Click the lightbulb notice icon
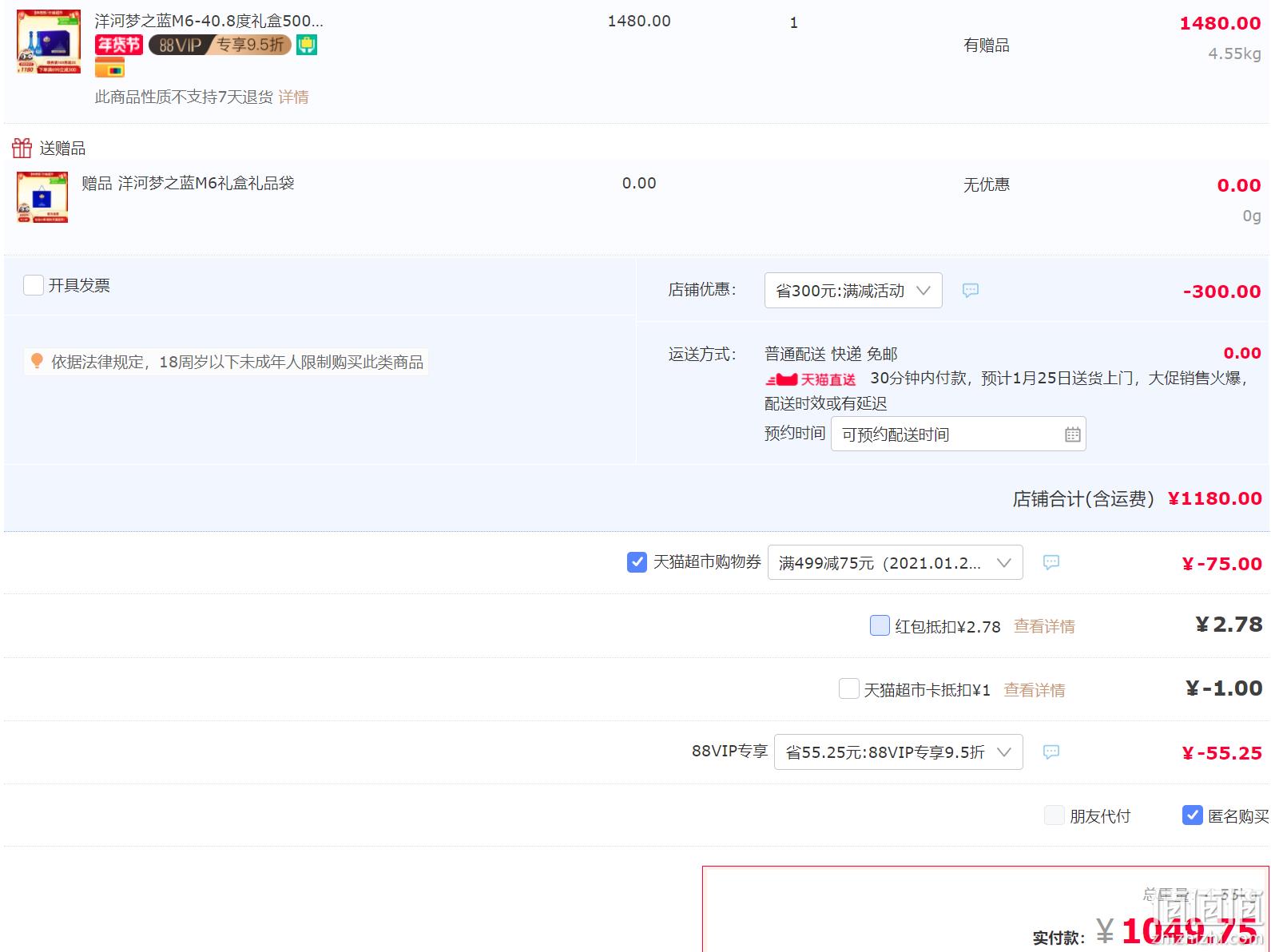This screenshot has height=952, width=1271. pos(37,361)
